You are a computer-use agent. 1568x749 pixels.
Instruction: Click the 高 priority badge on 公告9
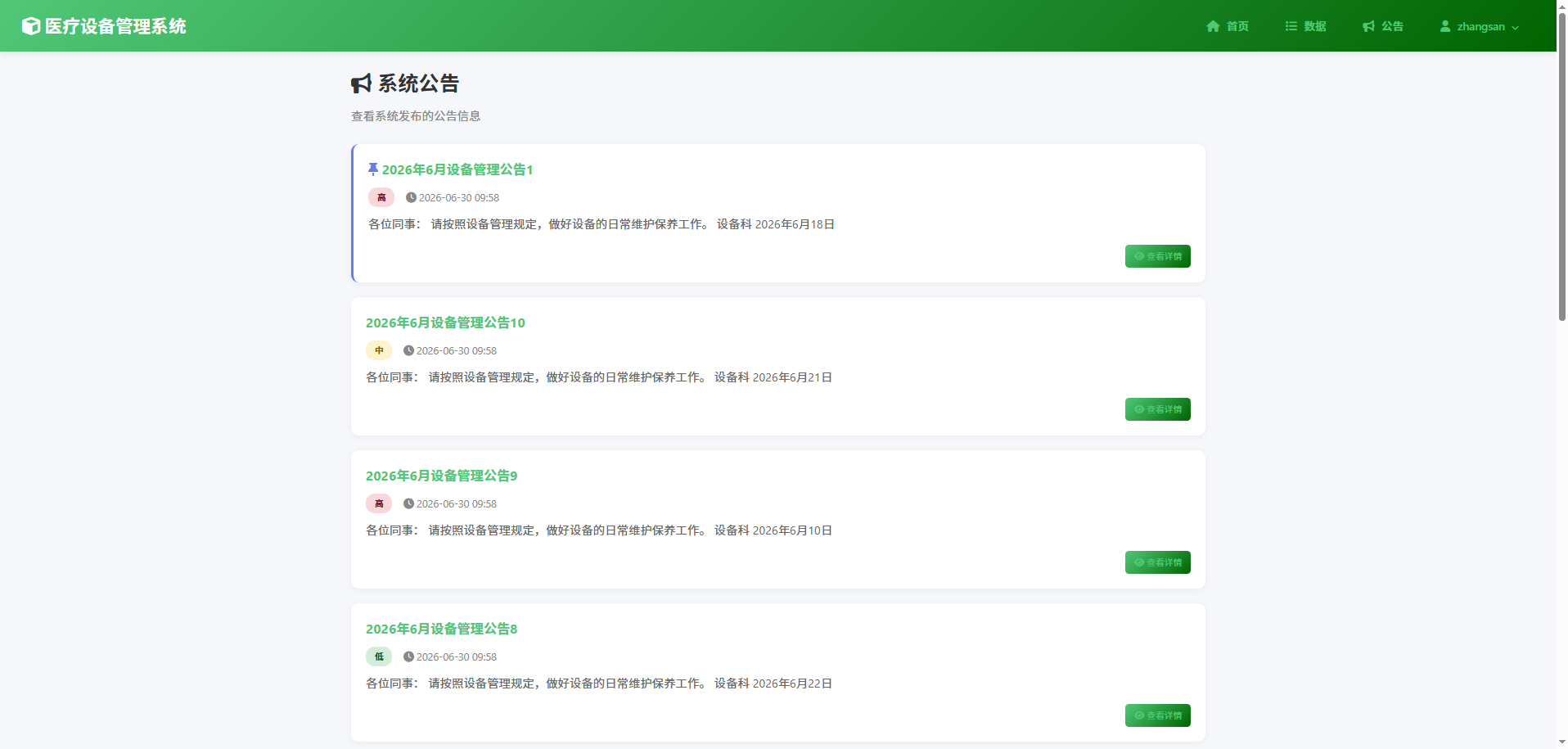[379, 503]
